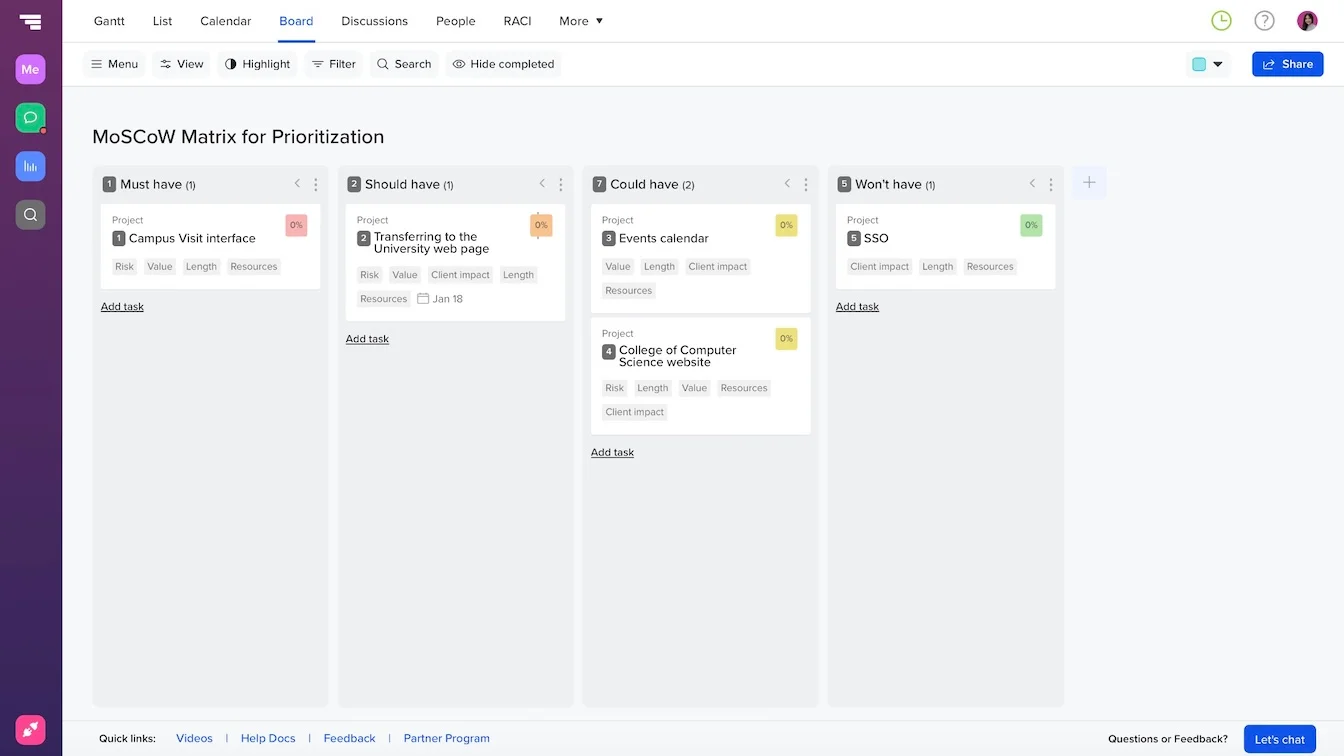The image size is (1344, 756).
Task: Open the Partner Program link
Action: [446, 738]
